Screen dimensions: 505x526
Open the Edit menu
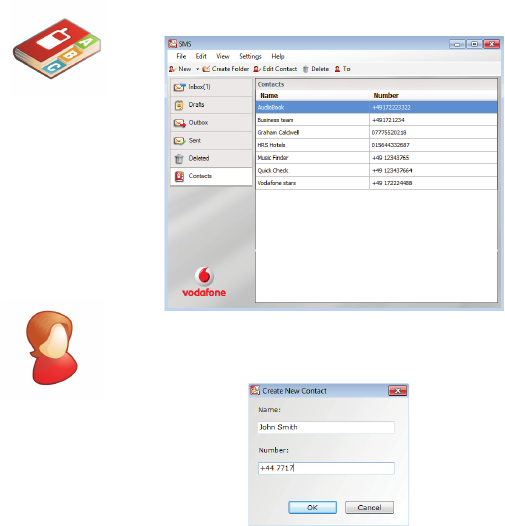pos(201,56)
